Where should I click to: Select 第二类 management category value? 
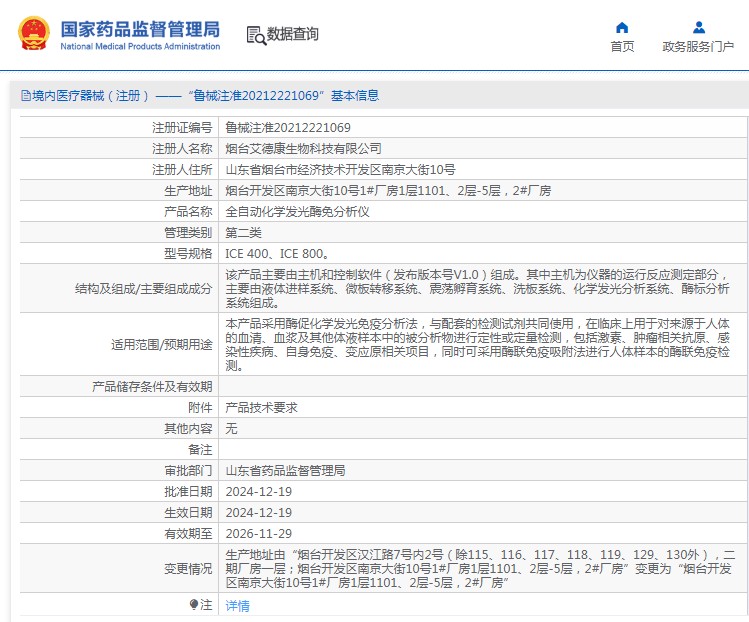click(244, 233)
